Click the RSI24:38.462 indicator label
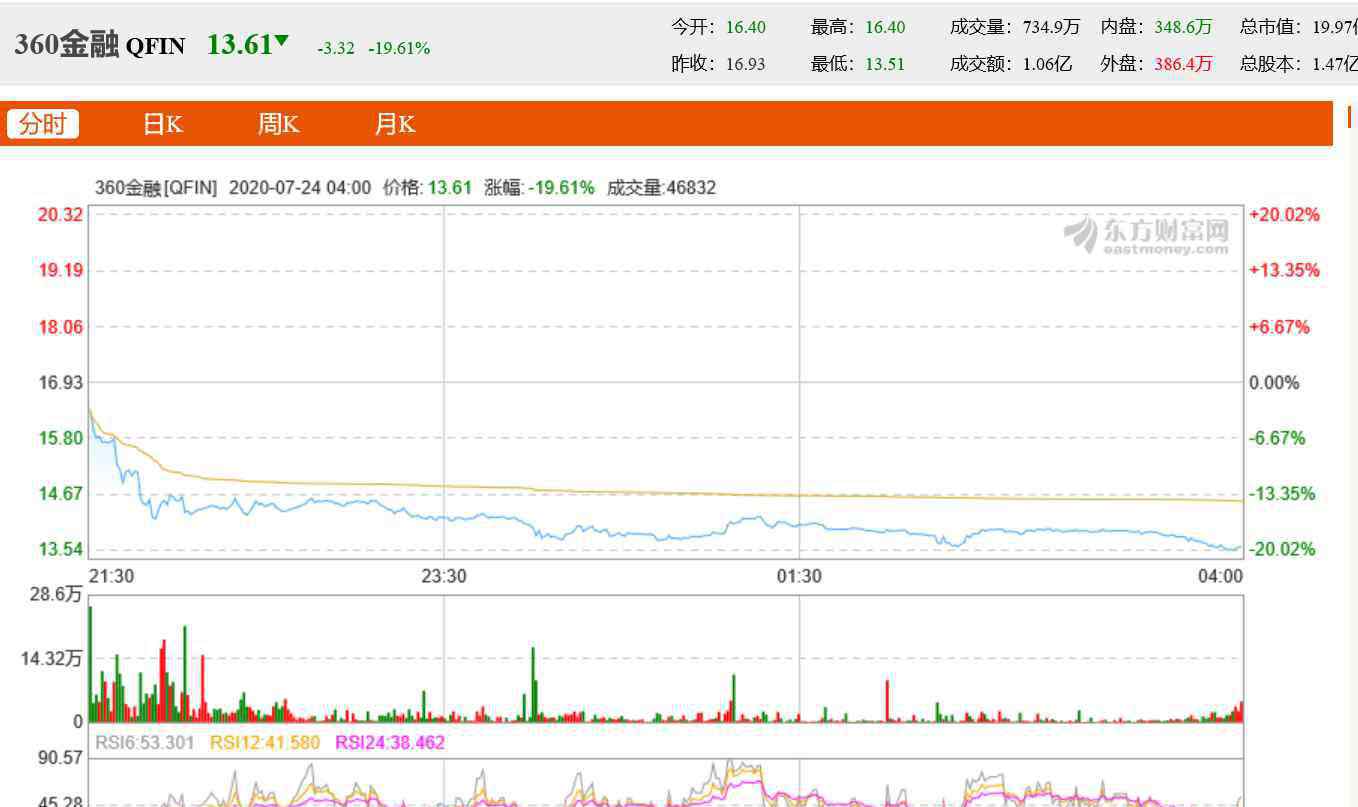 tap(390, 742)
